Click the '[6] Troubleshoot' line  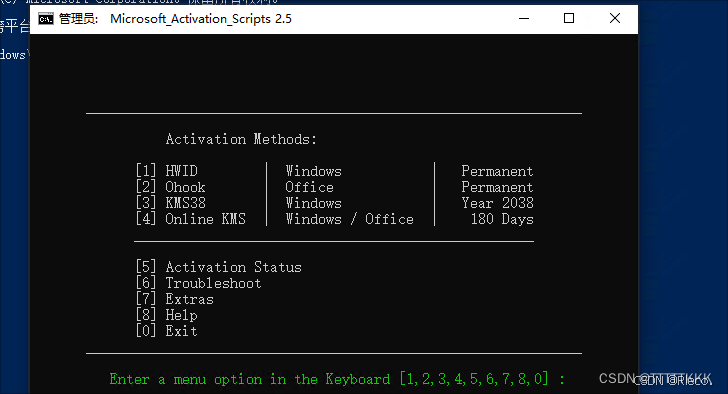[x=199, y=283]
